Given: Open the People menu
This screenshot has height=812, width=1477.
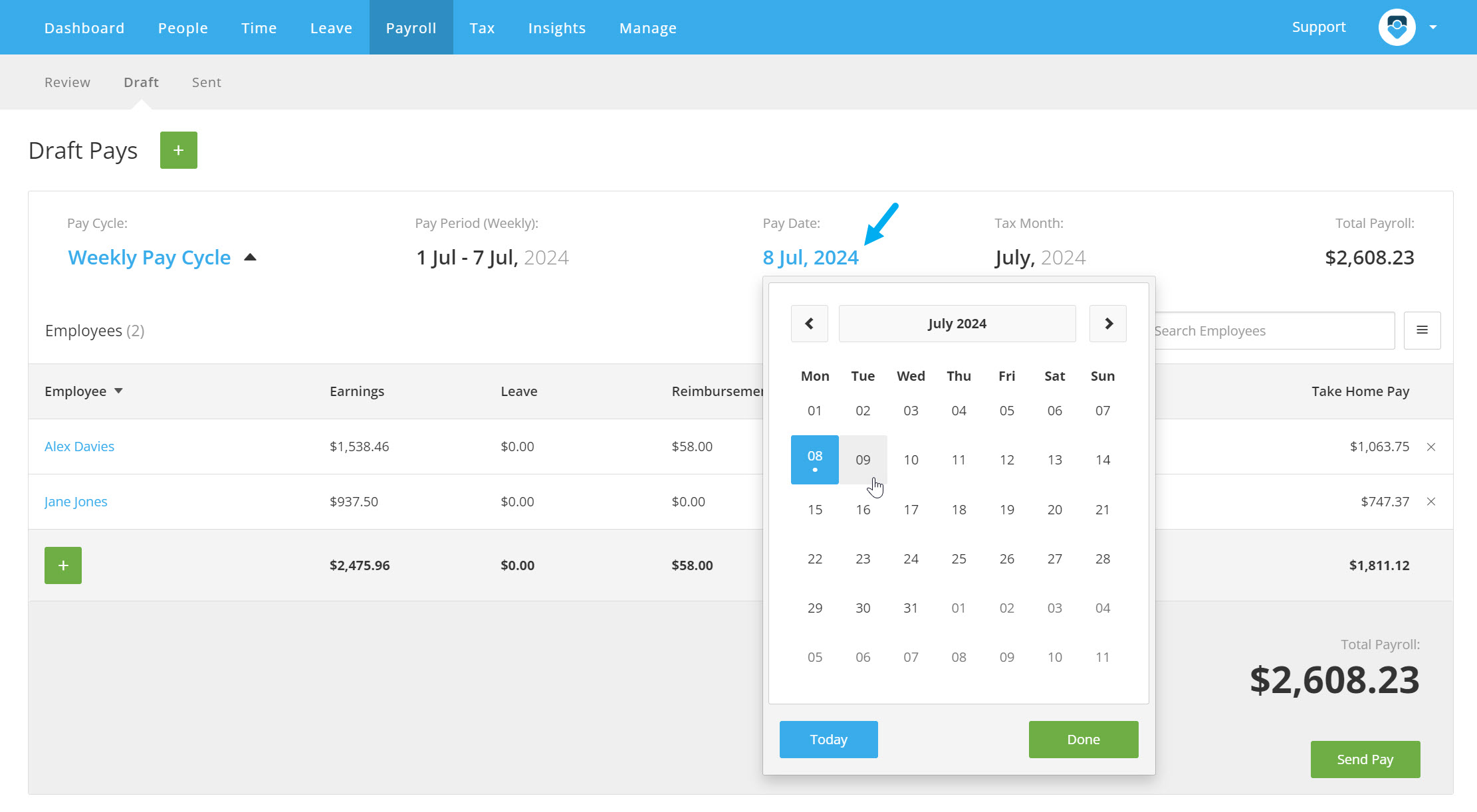Looking at the screenshot, I should pos(183,28).
